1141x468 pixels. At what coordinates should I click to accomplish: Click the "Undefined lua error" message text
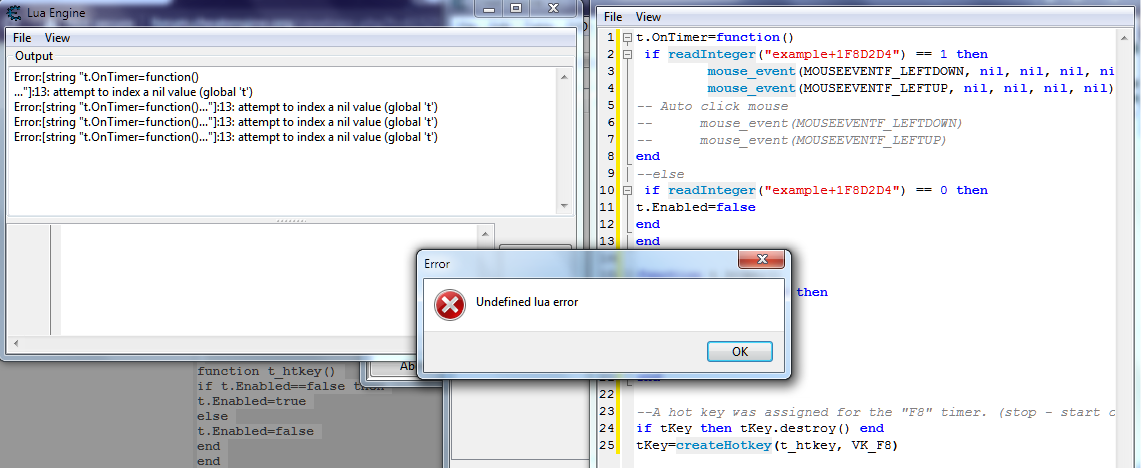click(527, 302)
